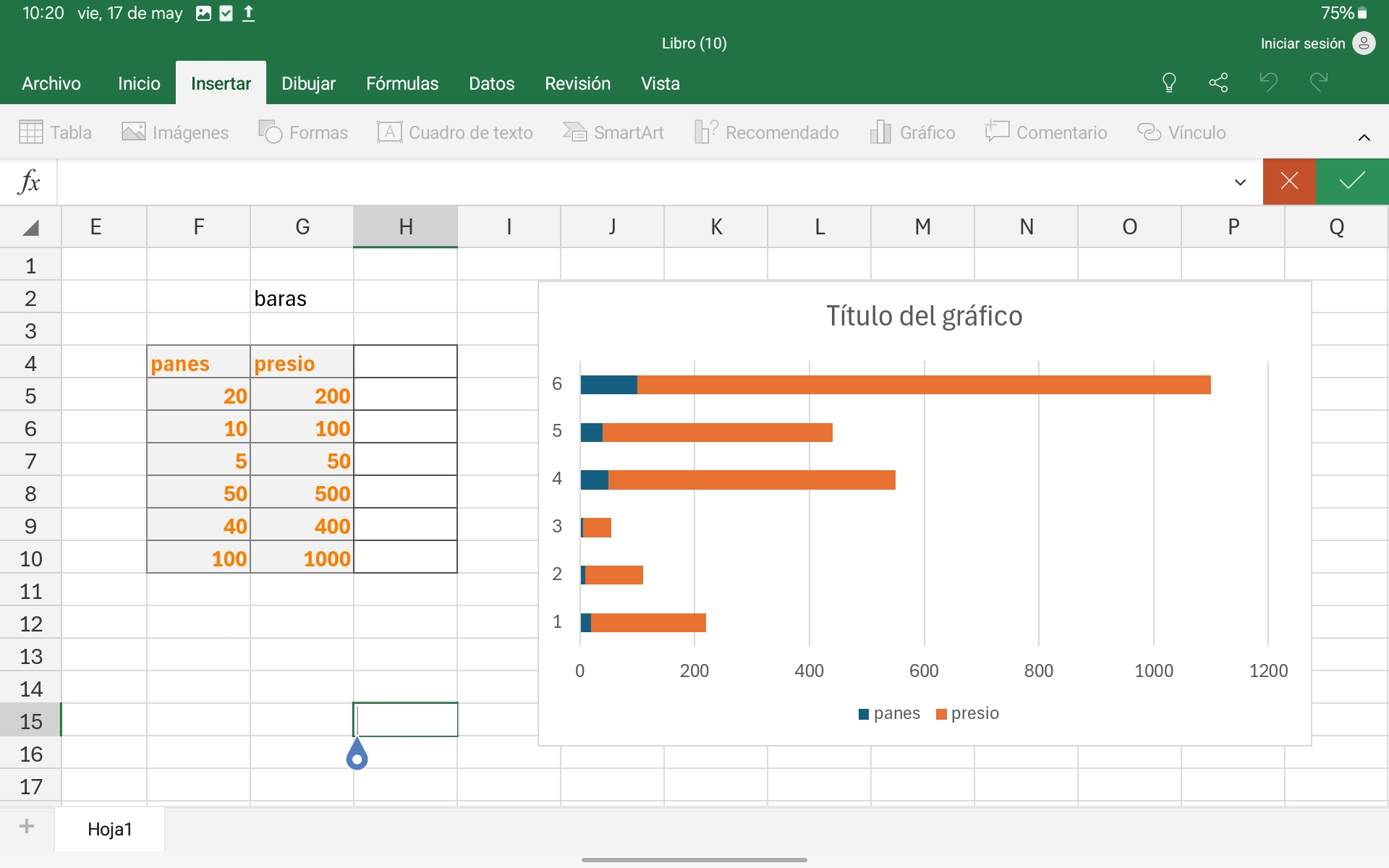Insert a Cuadro de texto

[x=454, y=132]
